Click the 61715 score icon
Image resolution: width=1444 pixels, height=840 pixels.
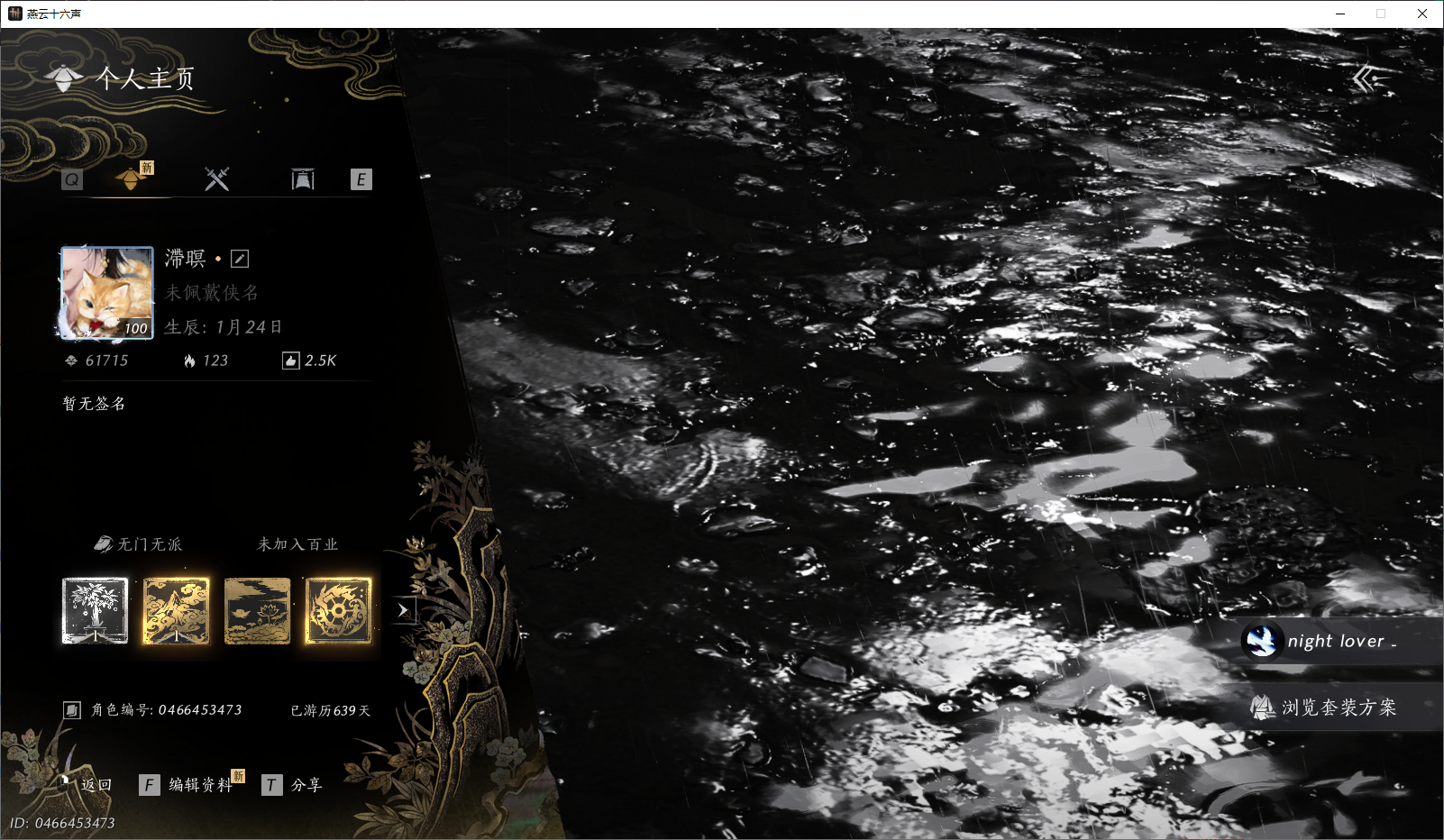coord(71,361)
